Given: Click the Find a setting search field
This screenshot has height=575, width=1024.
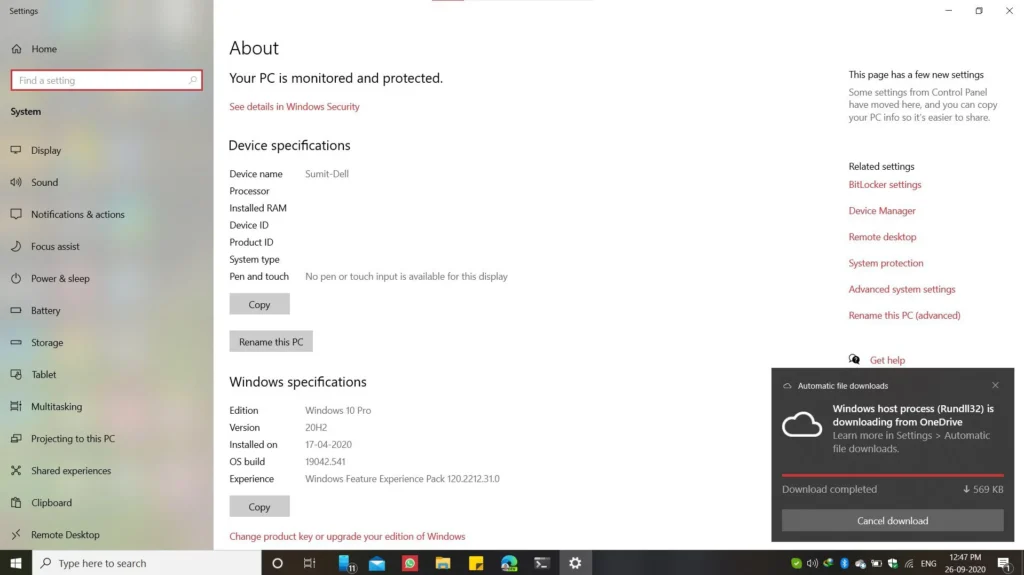Looking at the screenshot, I should tap(106, 80).
